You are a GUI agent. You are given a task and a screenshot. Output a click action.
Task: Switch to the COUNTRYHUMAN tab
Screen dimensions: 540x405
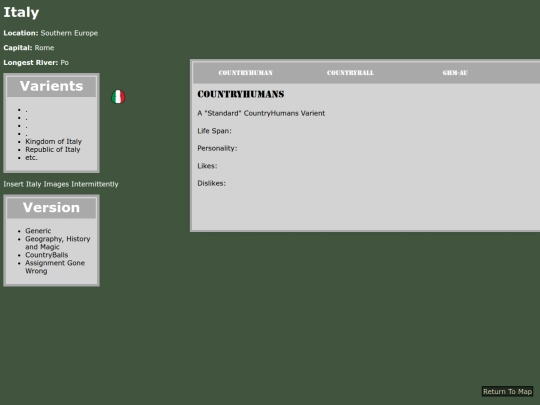[x=246, y=73]
